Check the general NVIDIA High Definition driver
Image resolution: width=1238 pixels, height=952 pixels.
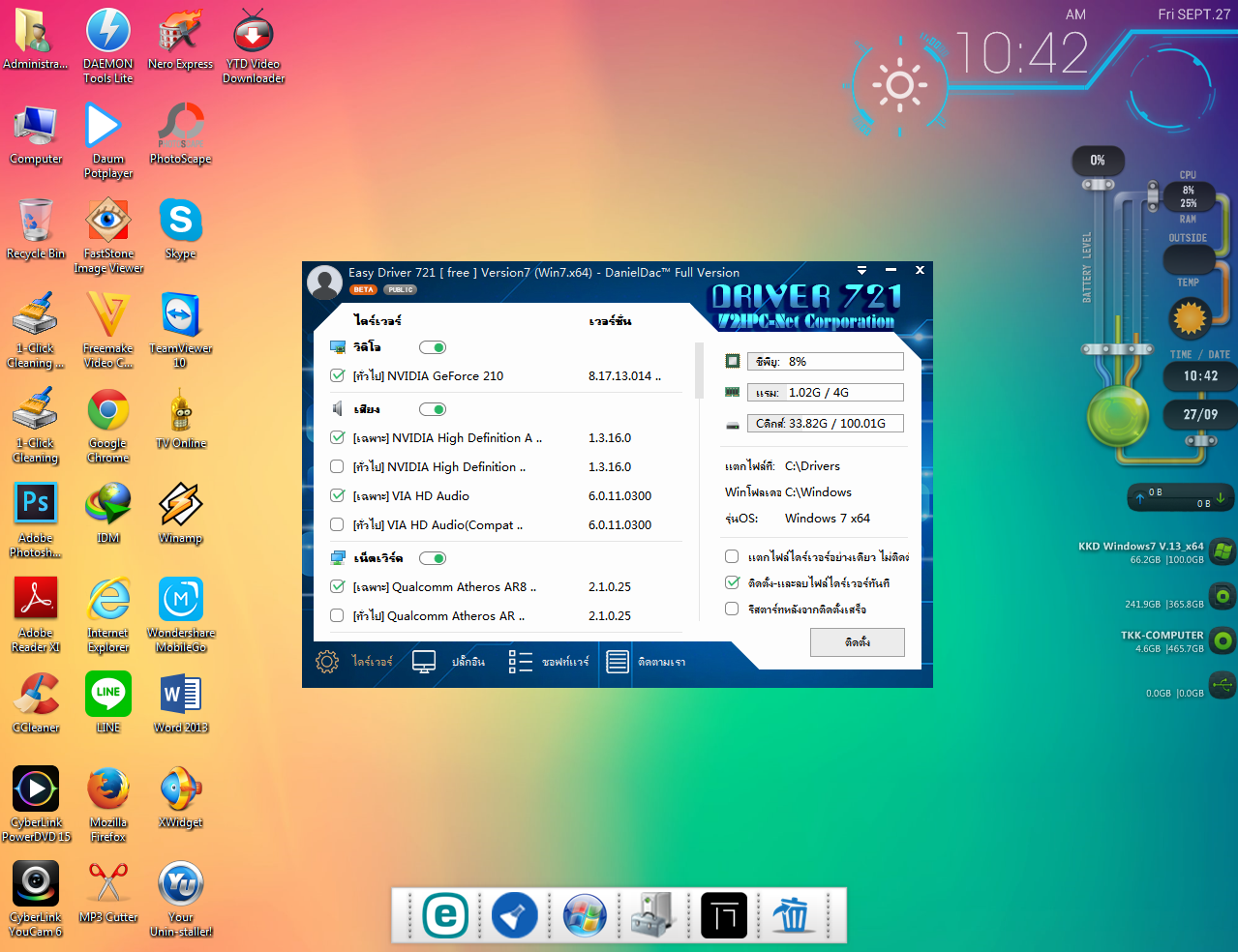tap(337, 466)
